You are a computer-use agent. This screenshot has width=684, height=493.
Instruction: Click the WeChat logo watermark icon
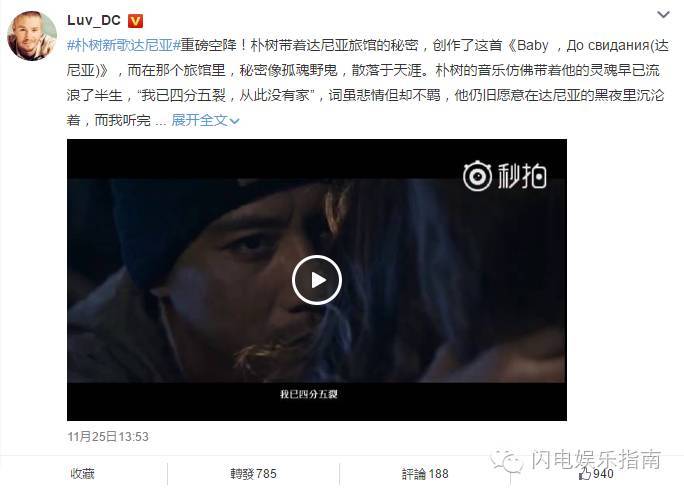(x=507, y=461)
